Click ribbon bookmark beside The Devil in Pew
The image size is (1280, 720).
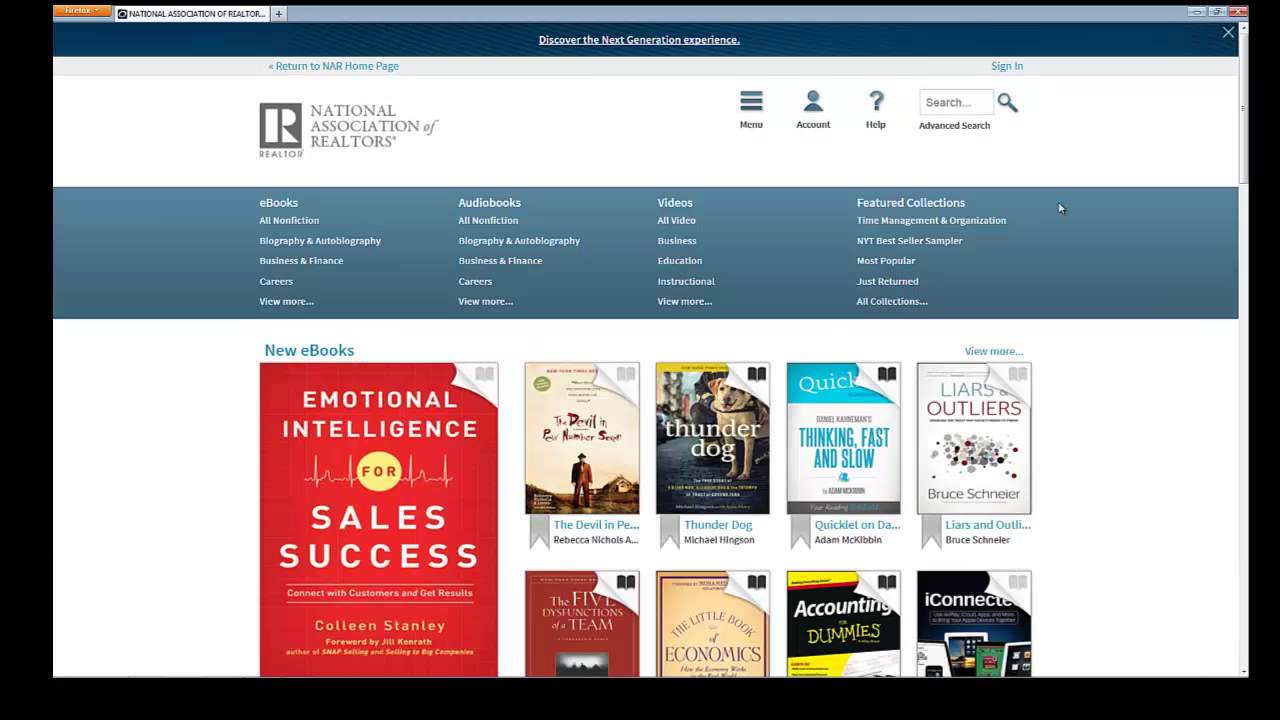(539, 532)
